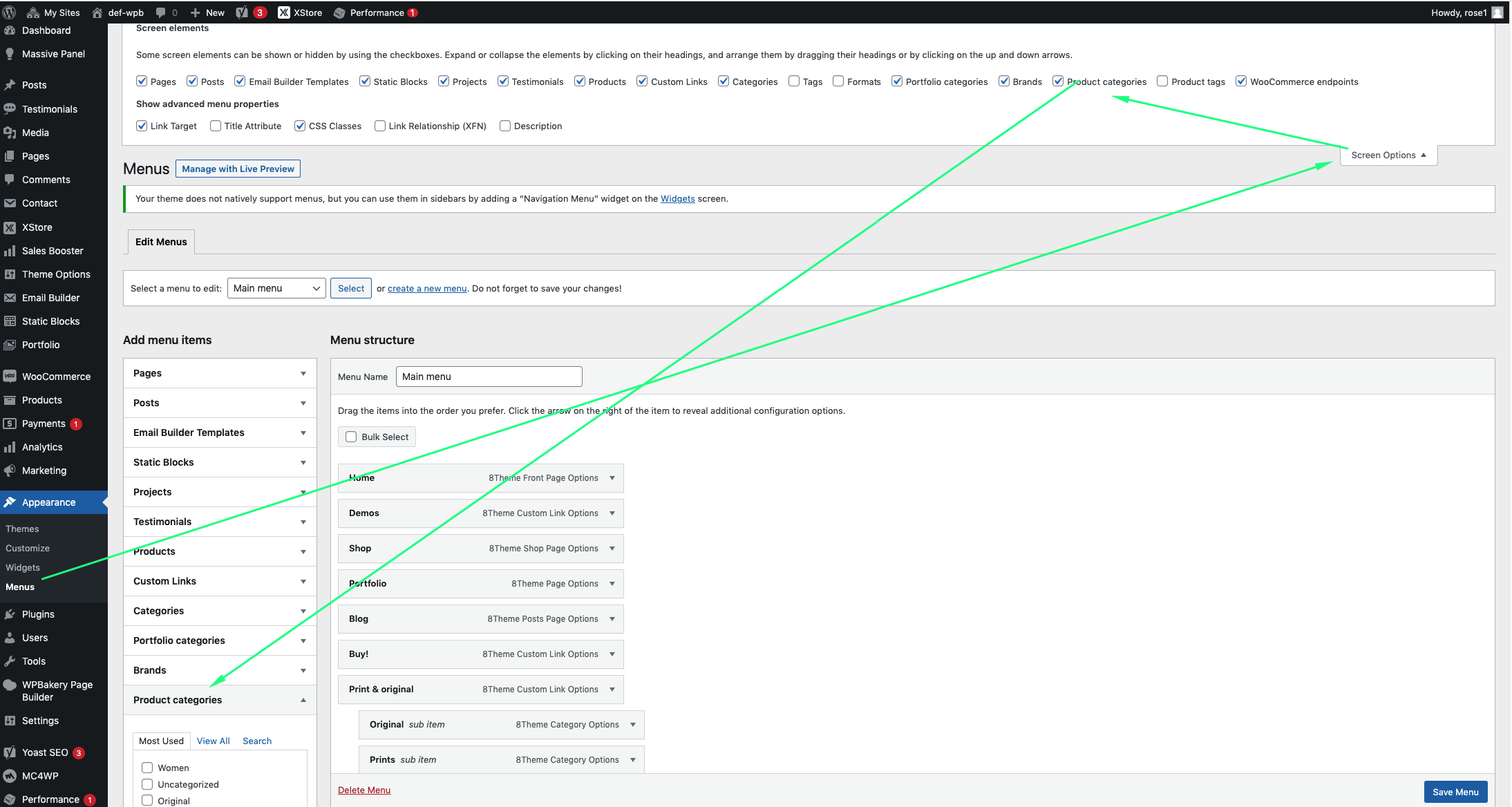The height and width of the screenshot is (807, 1512).
Task: Open the Media icon in sidebar
Action: tap(10, 133)
